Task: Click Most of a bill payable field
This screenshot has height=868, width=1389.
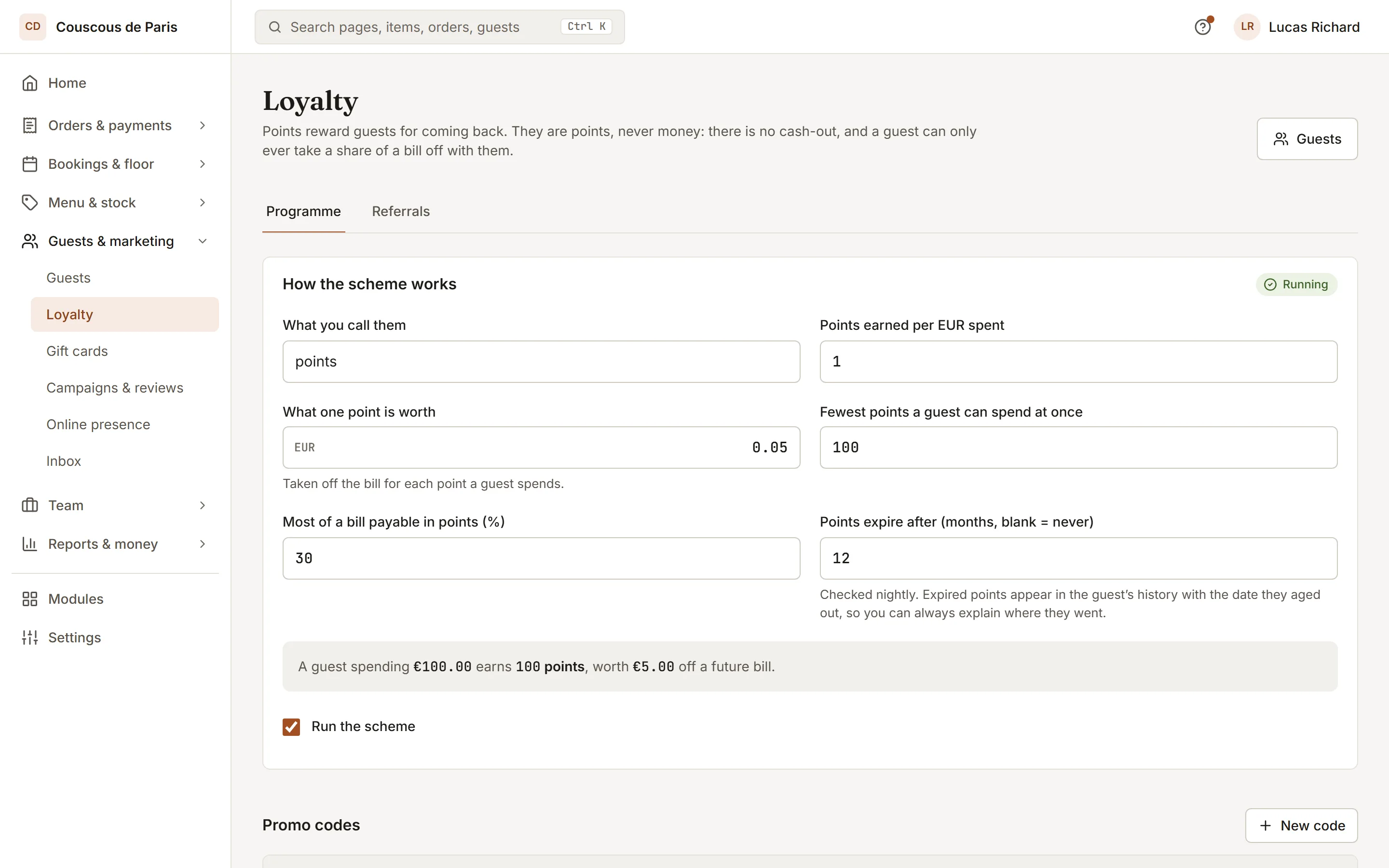Action: 541,558
